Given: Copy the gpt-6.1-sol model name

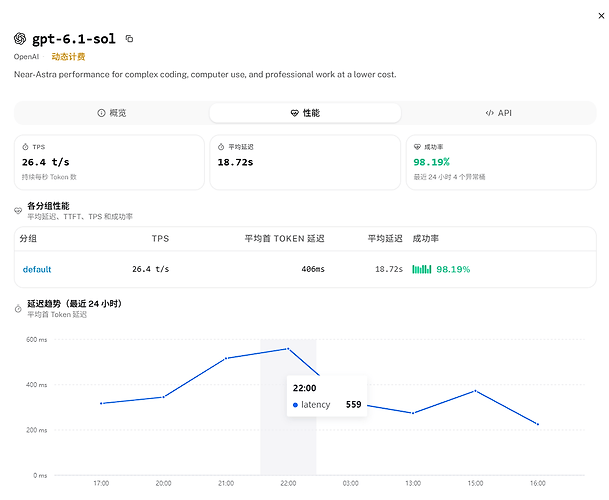Looking at the screenshot, I should (x=129, y=38).
